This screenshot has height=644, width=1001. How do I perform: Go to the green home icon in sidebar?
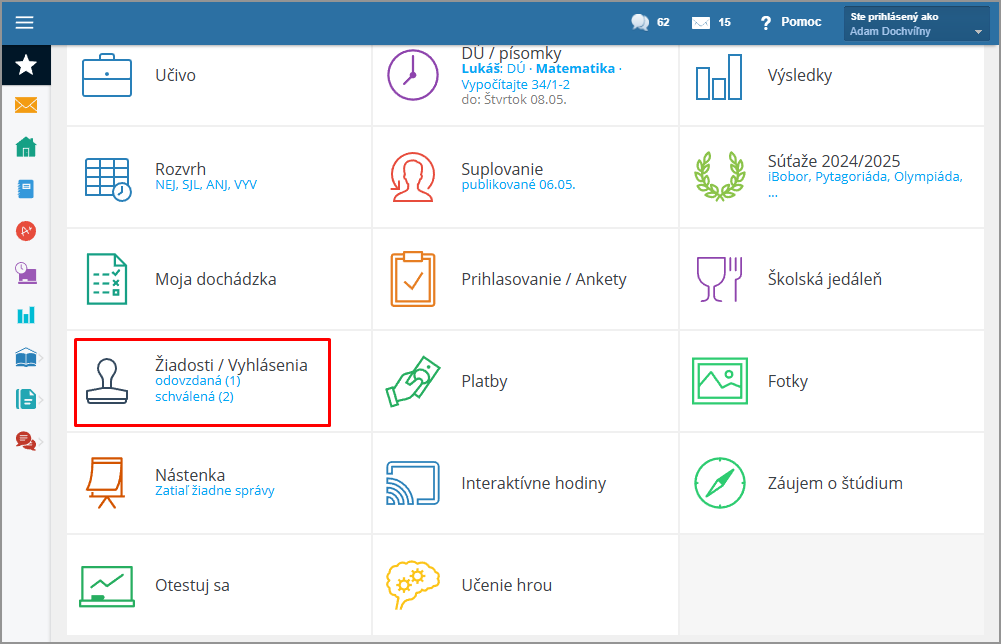[26, 147]
